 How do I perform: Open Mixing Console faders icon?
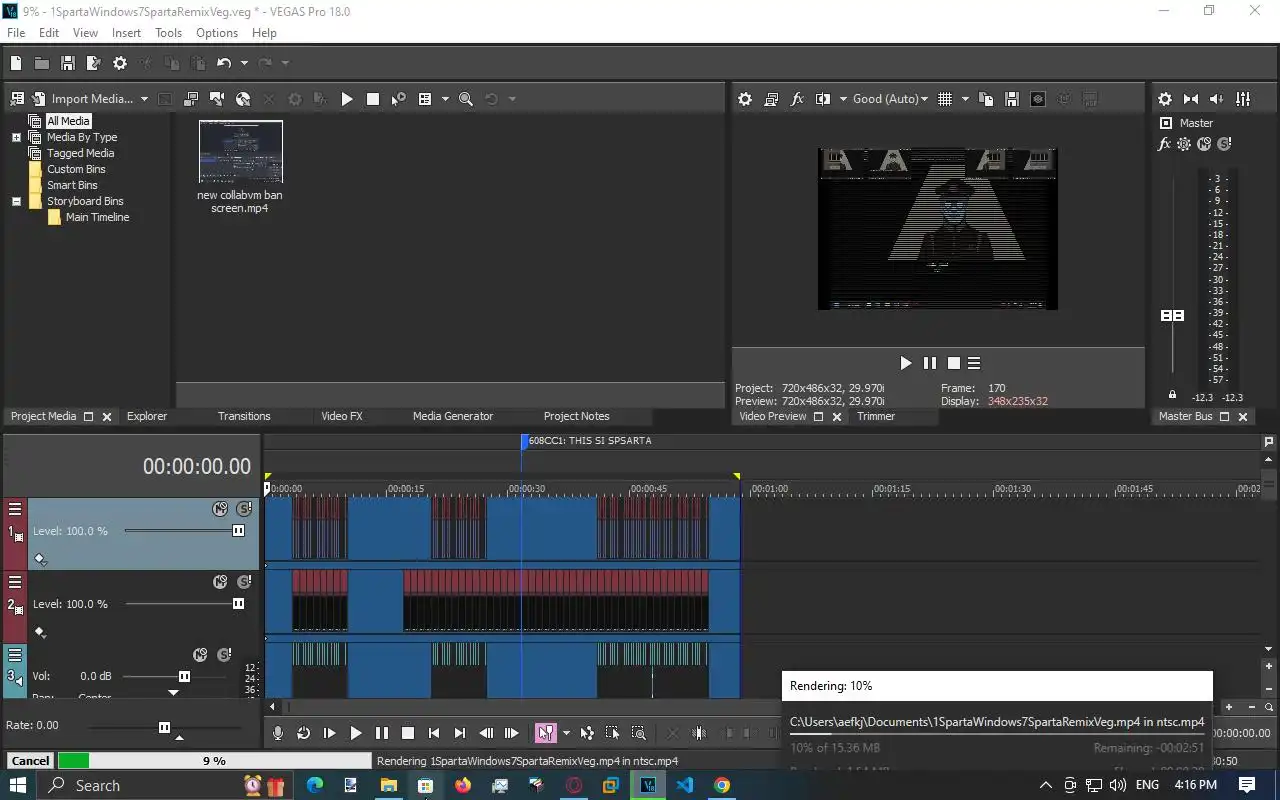coord(1243,99)
